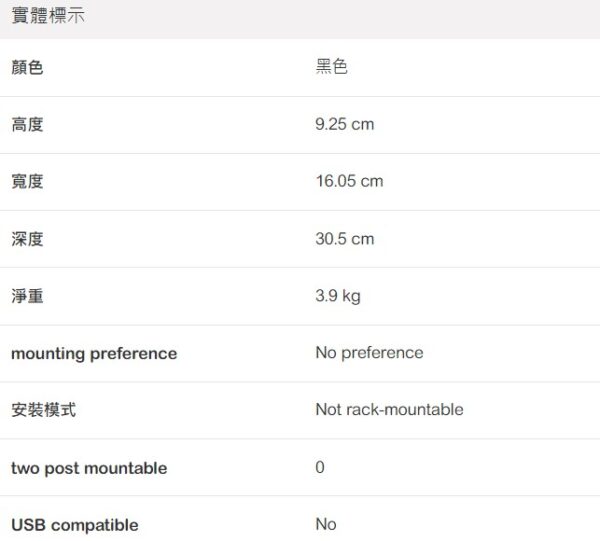Select the 顏色 row label
Screen dimensions: 600x541
click(x=27, y=68)
